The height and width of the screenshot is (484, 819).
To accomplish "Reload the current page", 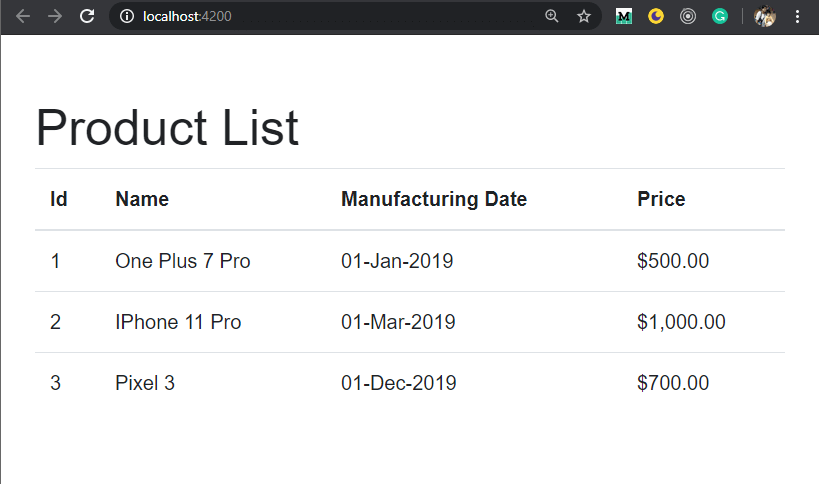I will [87, 16].
